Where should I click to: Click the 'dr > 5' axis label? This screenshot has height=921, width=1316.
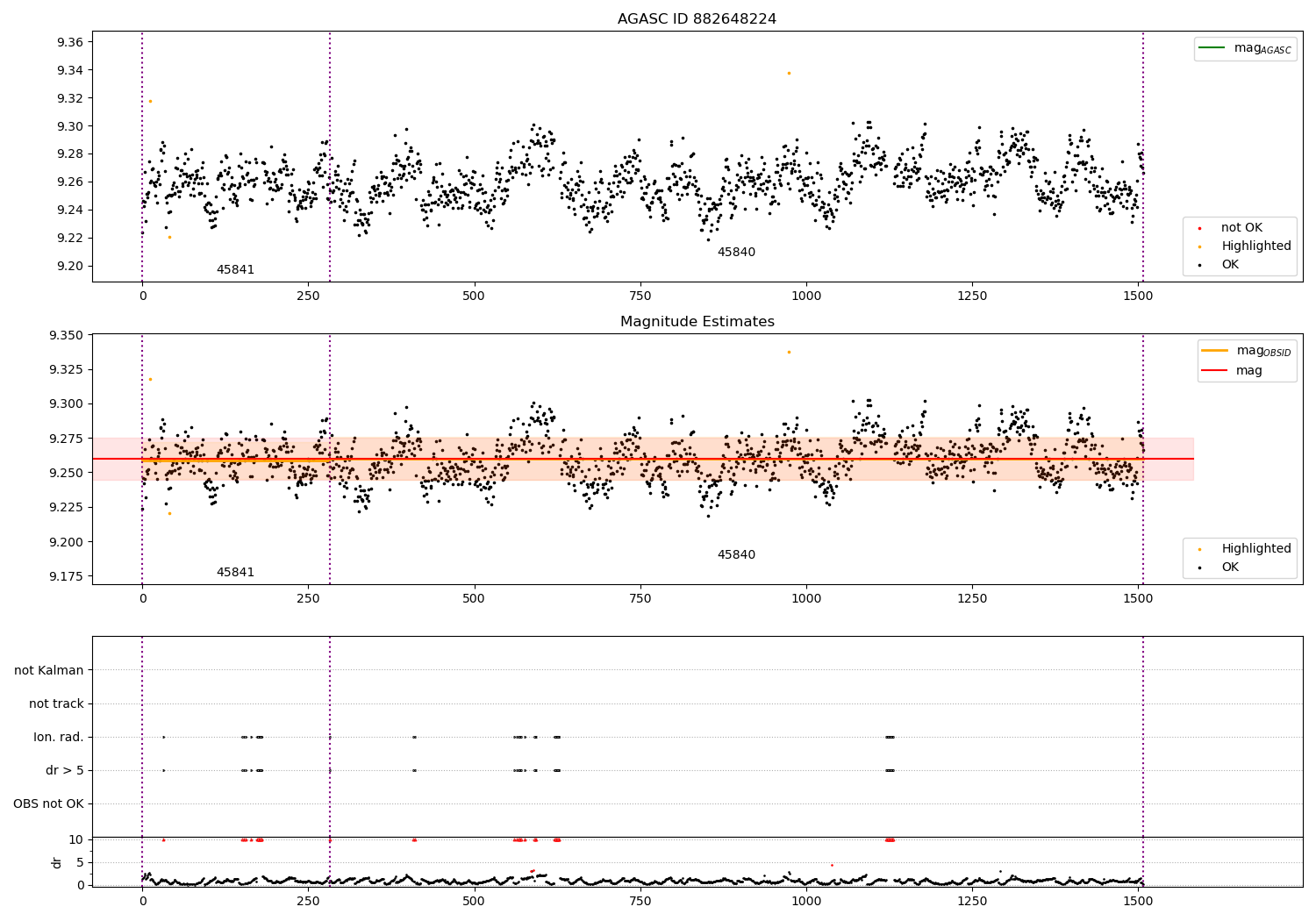click(65, 771)
